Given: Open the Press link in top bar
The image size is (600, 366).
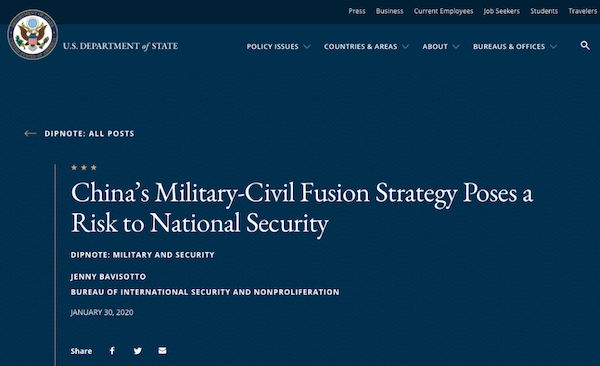Looking at the screenshot, I should point(357,11).
